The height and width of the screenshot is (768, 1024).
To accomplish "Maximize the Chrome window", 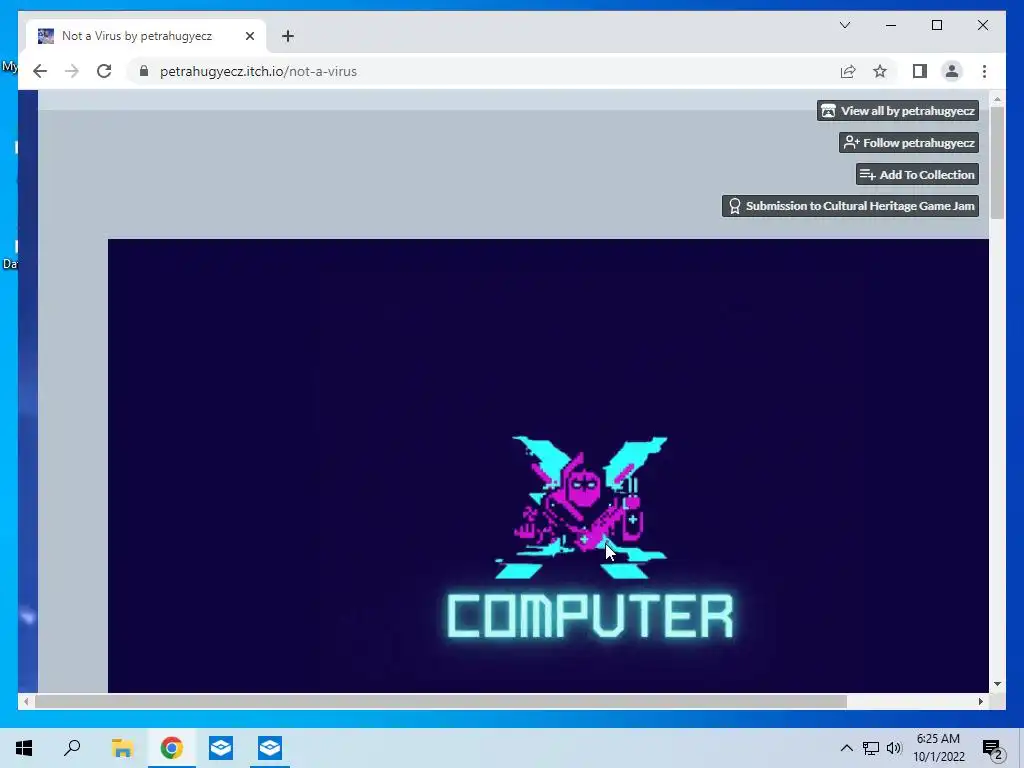I will tap(936, 25).
